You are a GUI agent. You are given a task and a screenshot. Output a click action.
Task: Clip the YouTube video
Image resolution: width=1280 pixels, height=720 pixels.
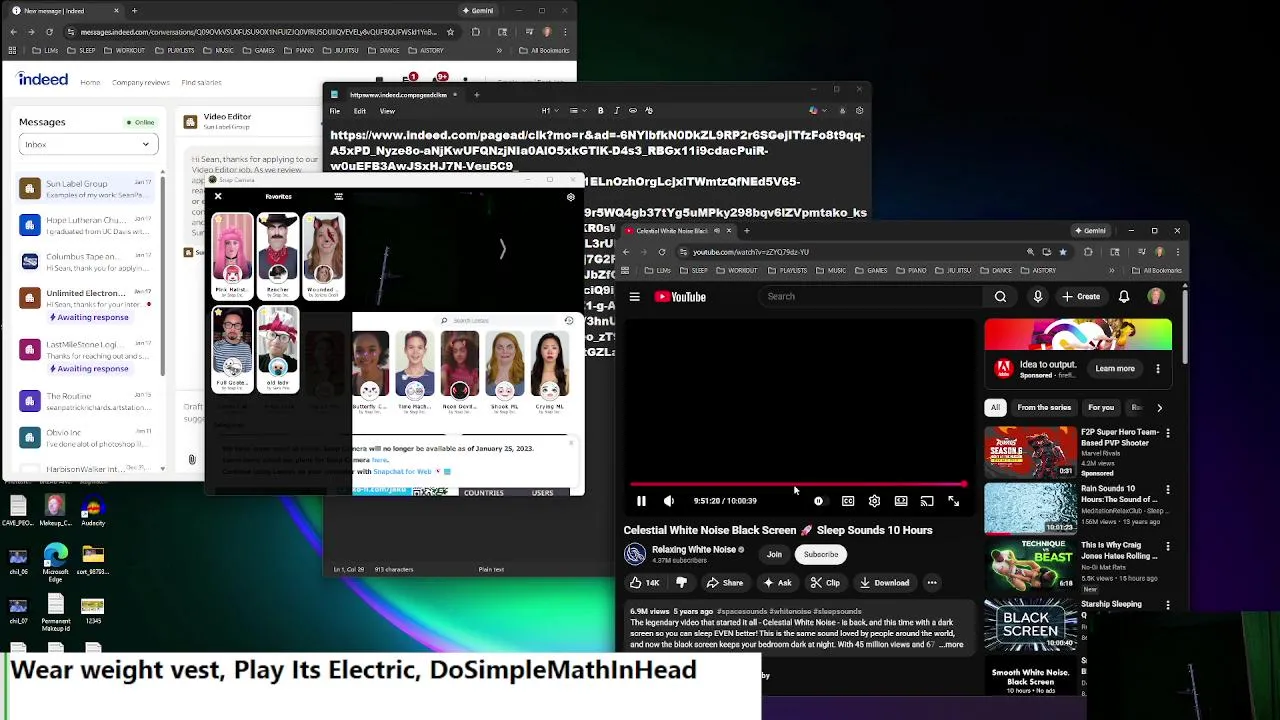tap(825, 583)
